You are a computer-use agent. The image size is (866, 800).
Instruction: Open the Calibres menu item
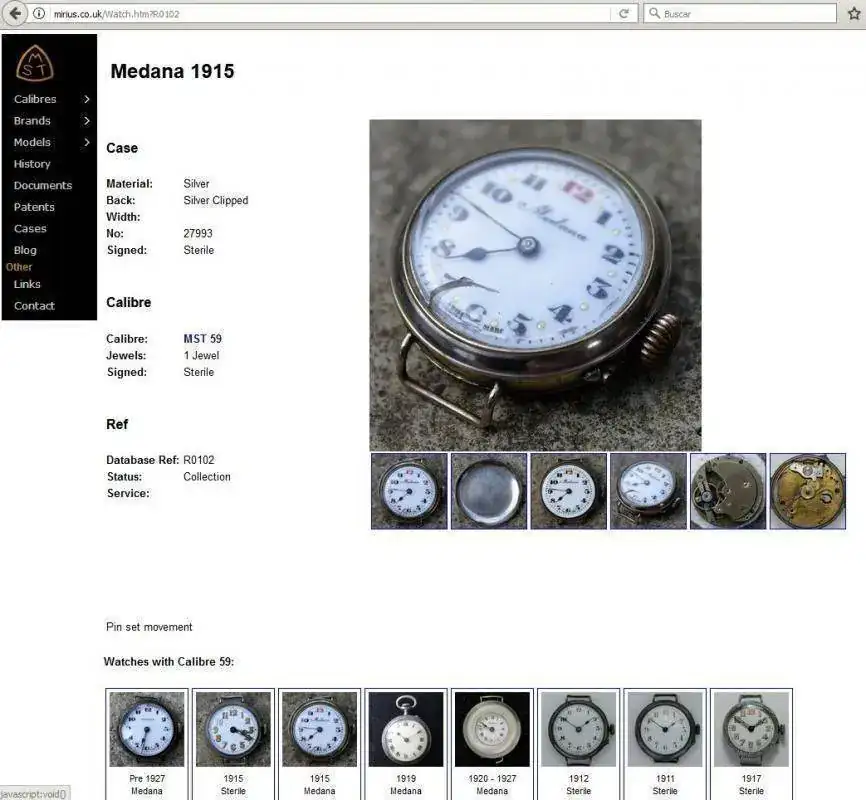[x=35, y=99]
